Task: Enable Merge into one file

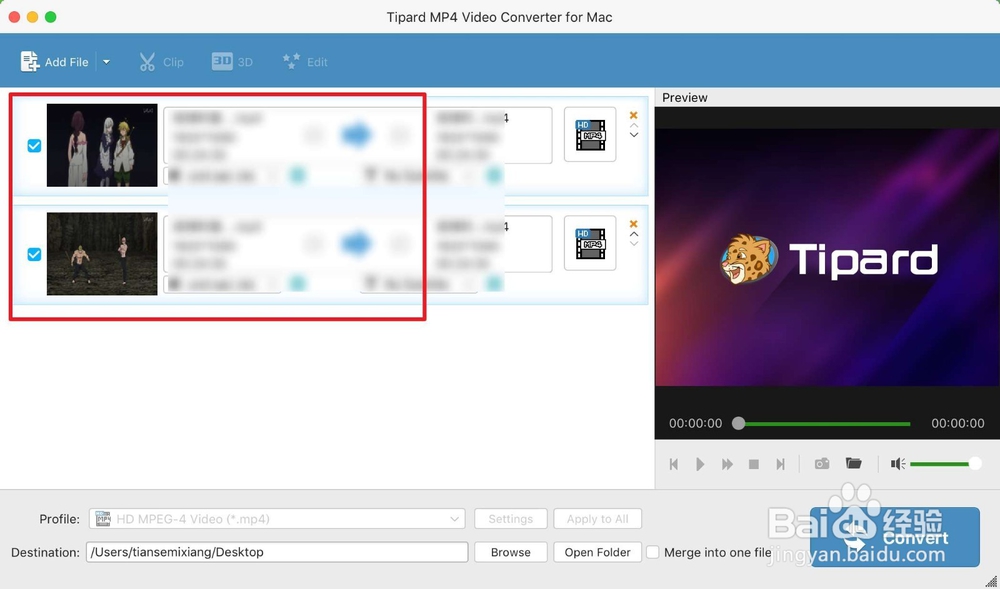Action: (x=653, y=551)
